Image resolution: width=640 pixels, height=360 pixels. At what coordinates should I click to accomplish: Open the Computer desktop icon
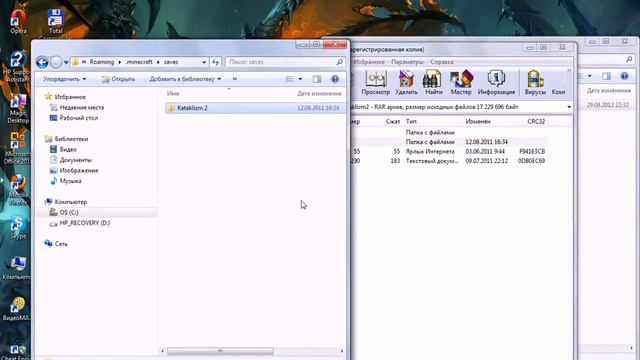click(16, 268)
